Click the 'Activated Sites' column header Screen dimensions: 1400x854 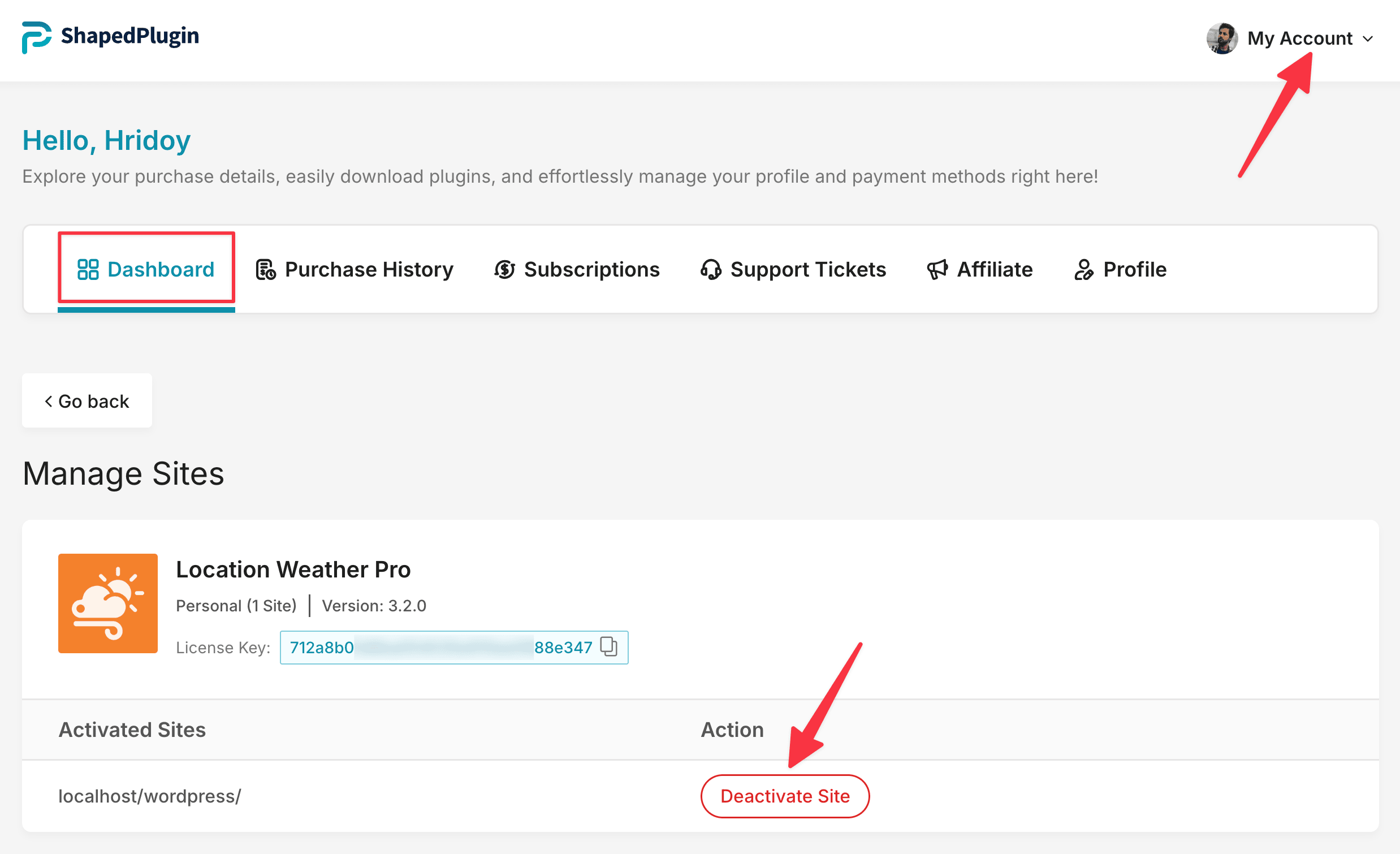coord(132,730)
